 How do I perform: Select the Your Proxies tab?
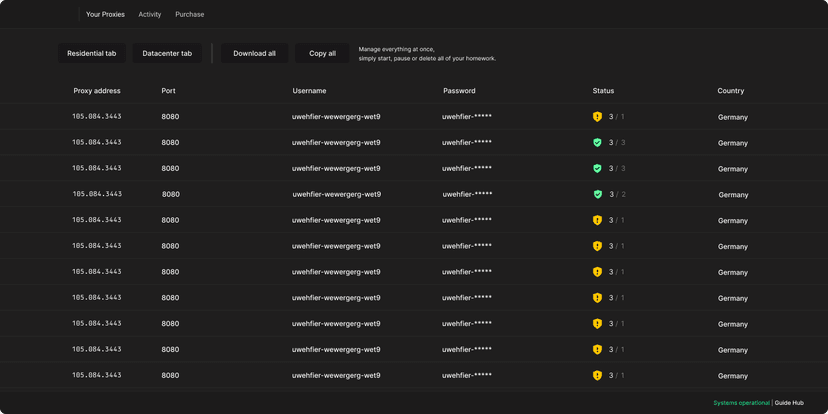click(105, 15)
